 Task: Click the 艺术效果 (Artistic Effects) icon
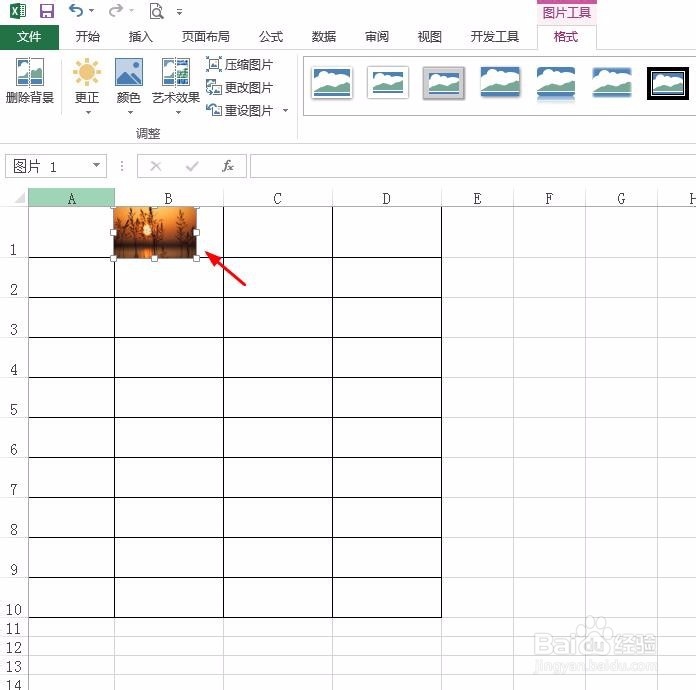click(x=176, y=72)
